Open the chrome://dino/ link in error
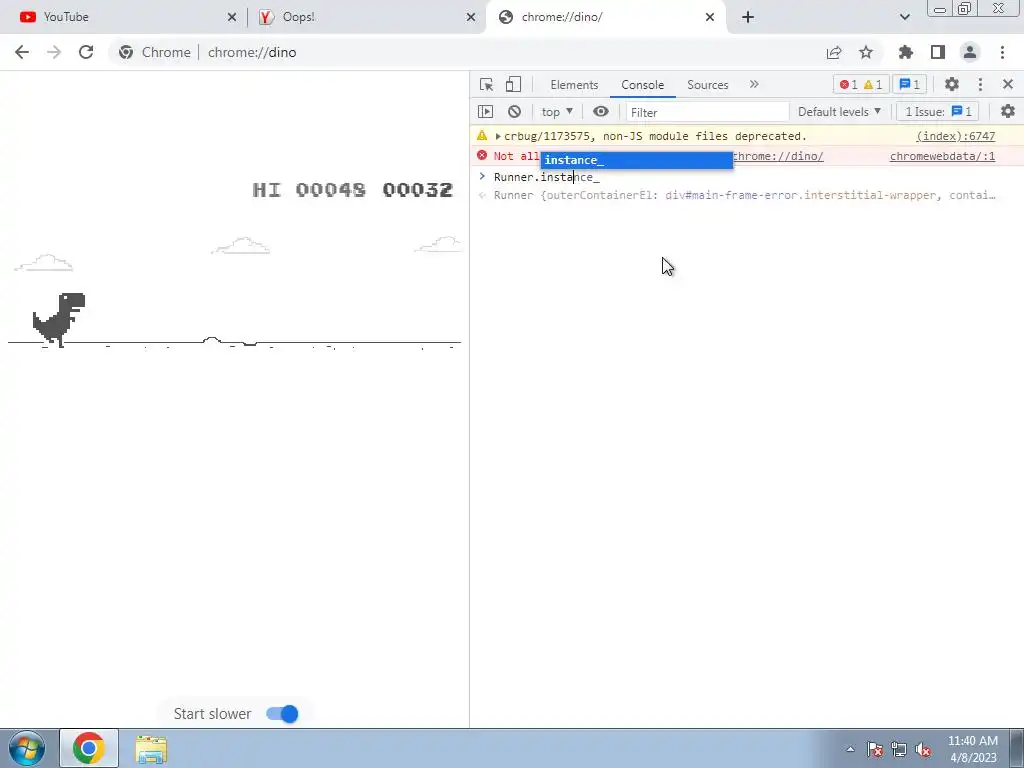 click(x=778, y=156)
